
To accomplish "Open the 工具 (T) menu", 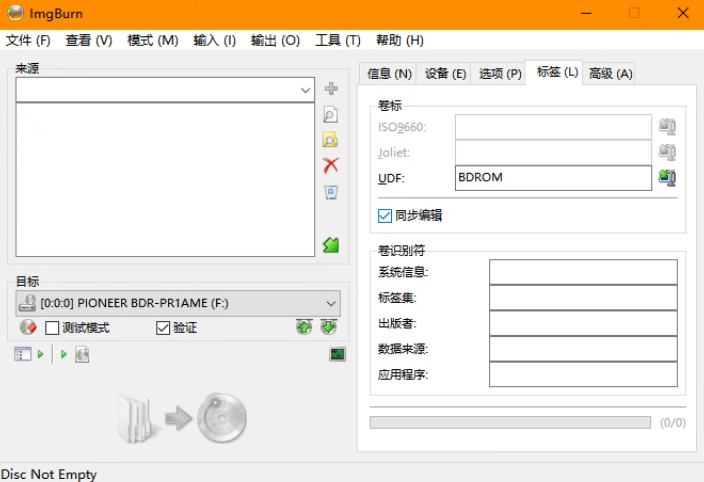I will tap(338, 40).
